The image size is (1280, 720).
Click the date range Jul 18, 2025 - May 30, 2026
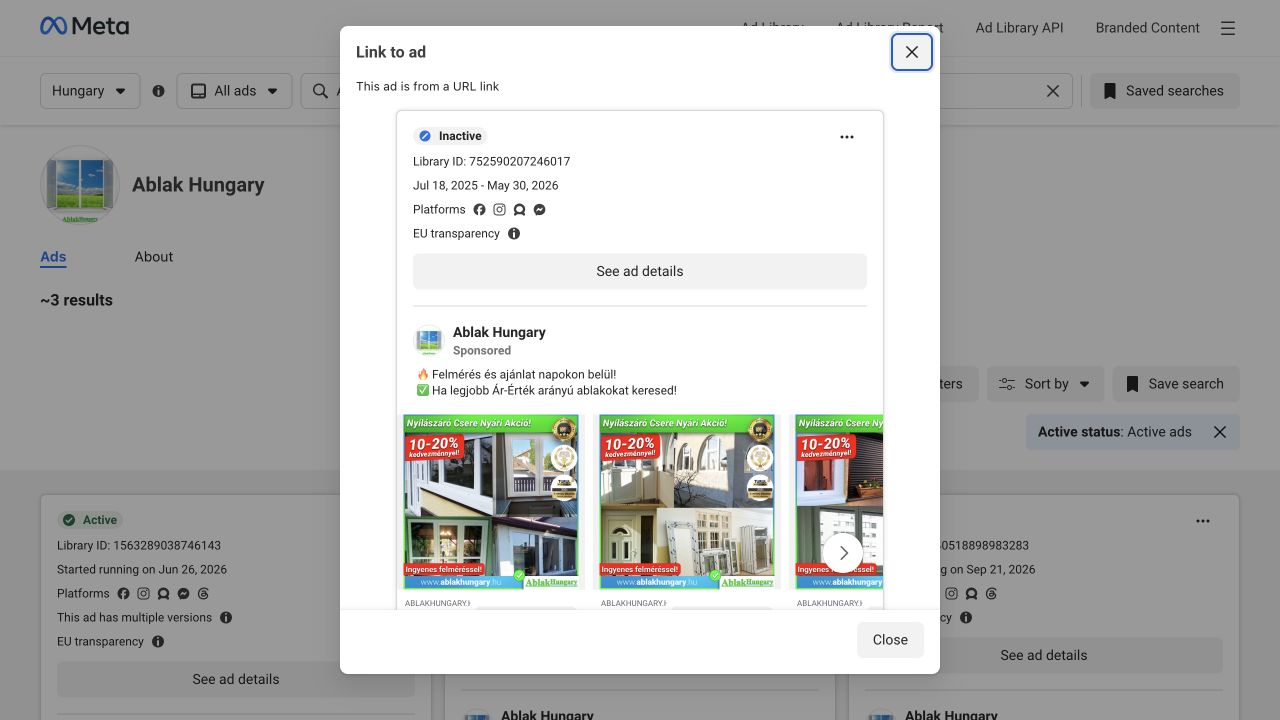pos(486,185)
